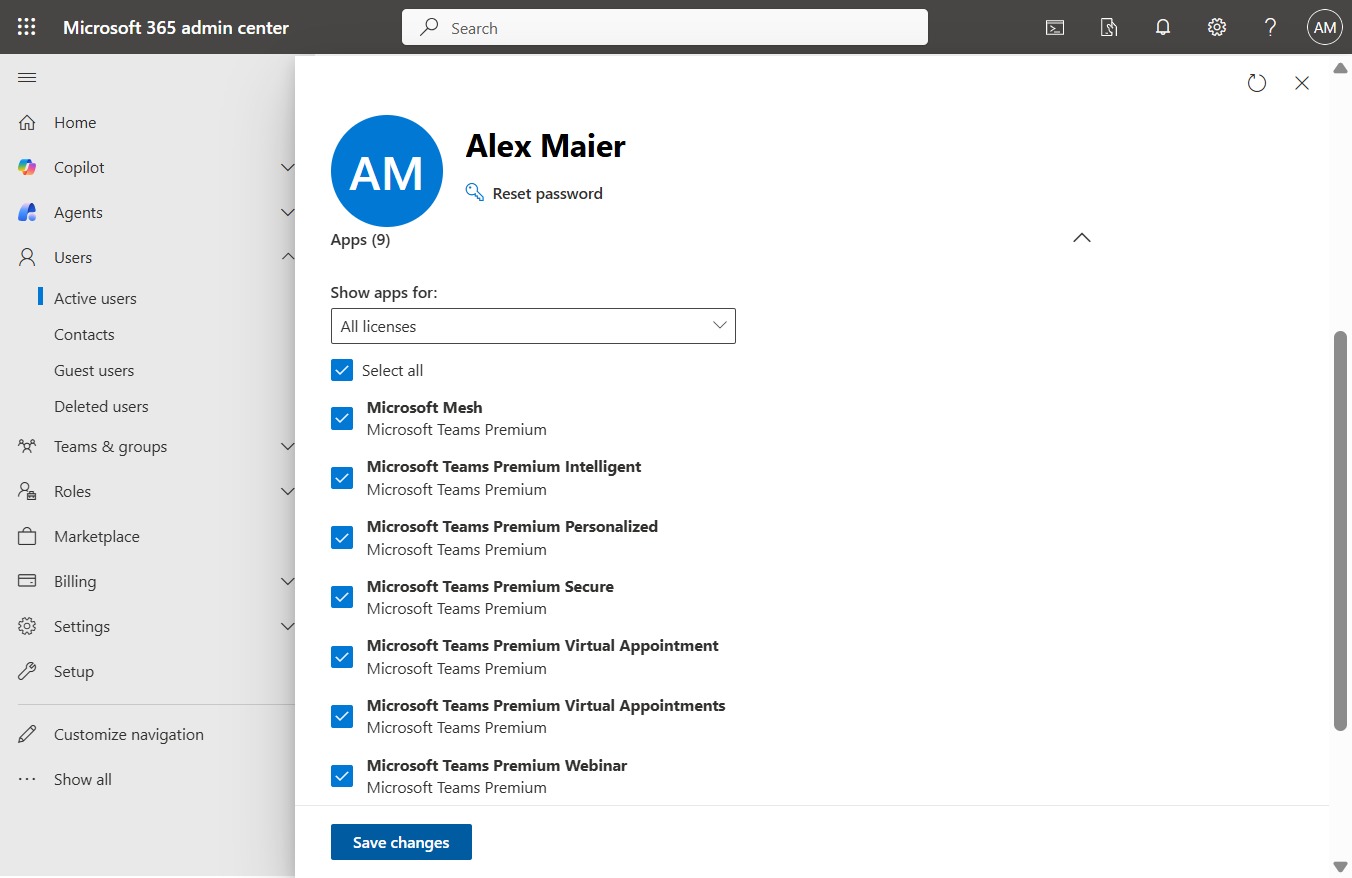Open Deleted users page

pyautogui.click(x=101, y=406)
